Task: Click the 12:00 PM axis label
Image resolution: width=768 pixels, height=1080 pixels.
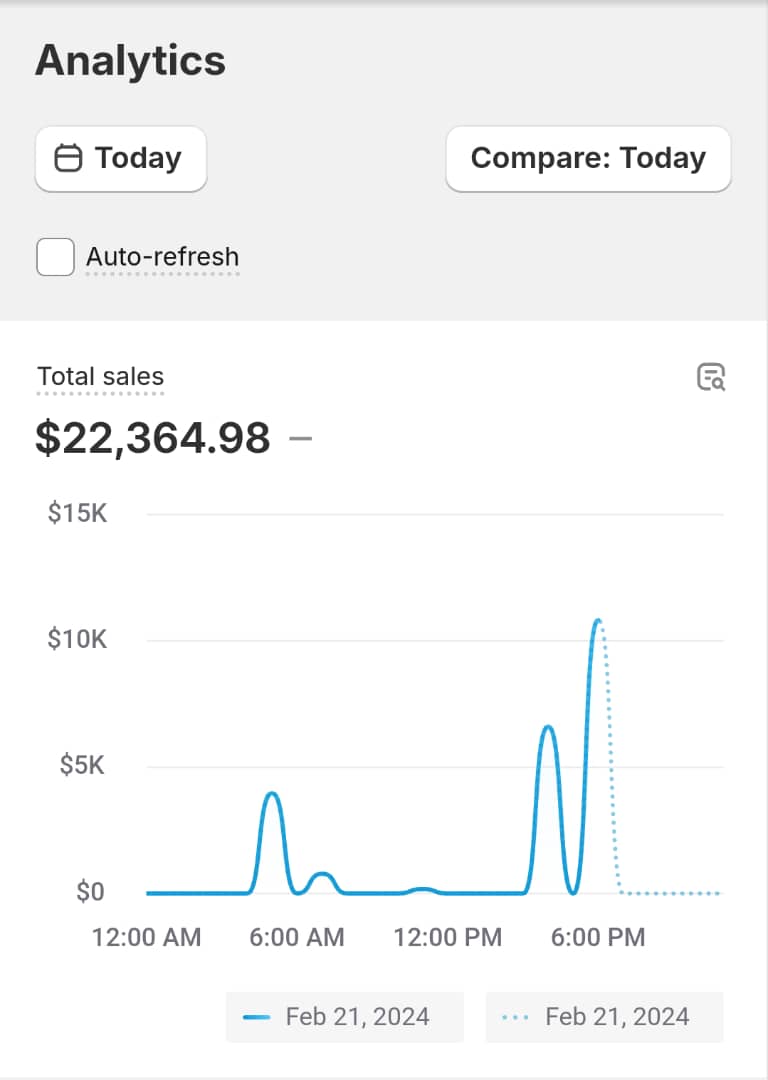Action: click(447, 937)
